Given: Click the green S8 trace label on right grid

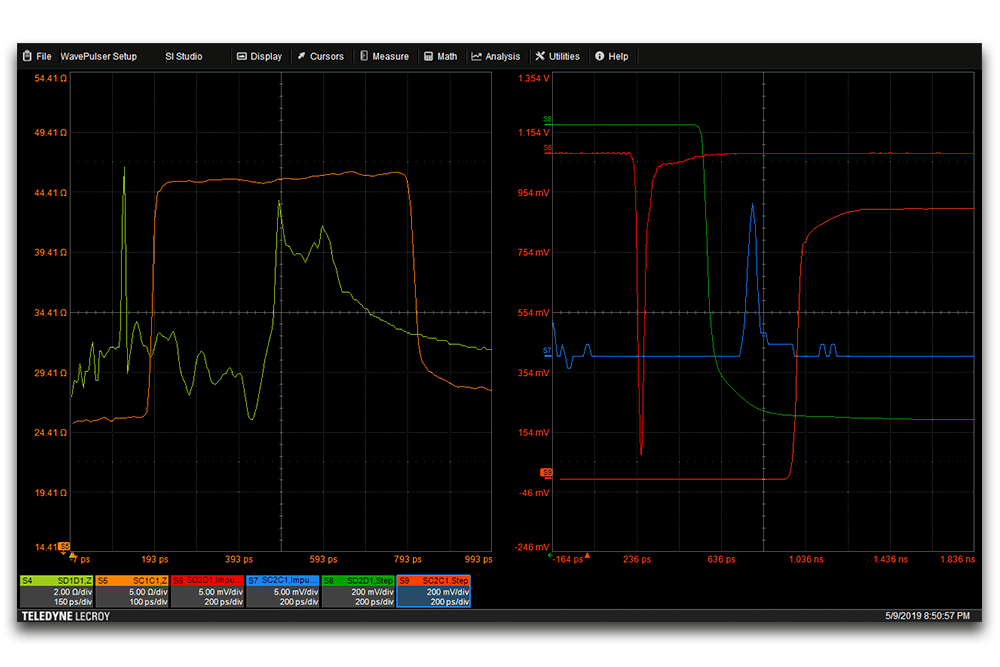Looking at the screenshot, I should pyautogui.click(x=547, y=120).
